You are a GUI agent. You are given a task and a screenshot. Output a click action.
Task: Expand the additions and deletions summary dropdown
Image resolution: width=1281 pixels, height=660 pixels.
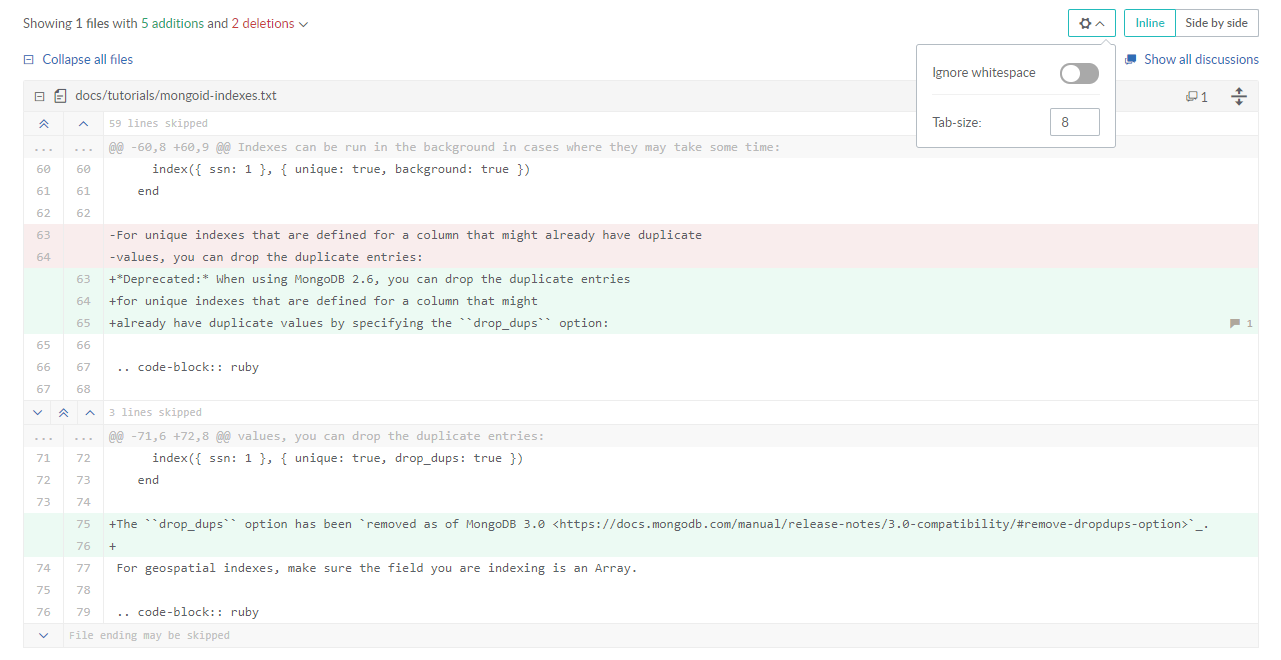tap(304, 24)
